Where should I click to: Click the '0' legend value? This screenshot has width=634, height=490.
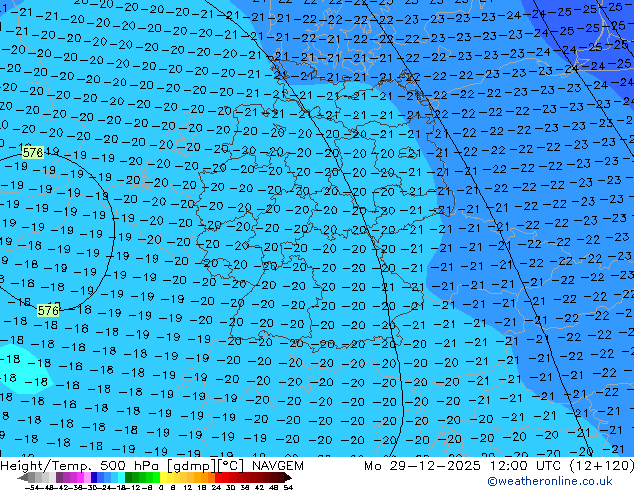161,487
